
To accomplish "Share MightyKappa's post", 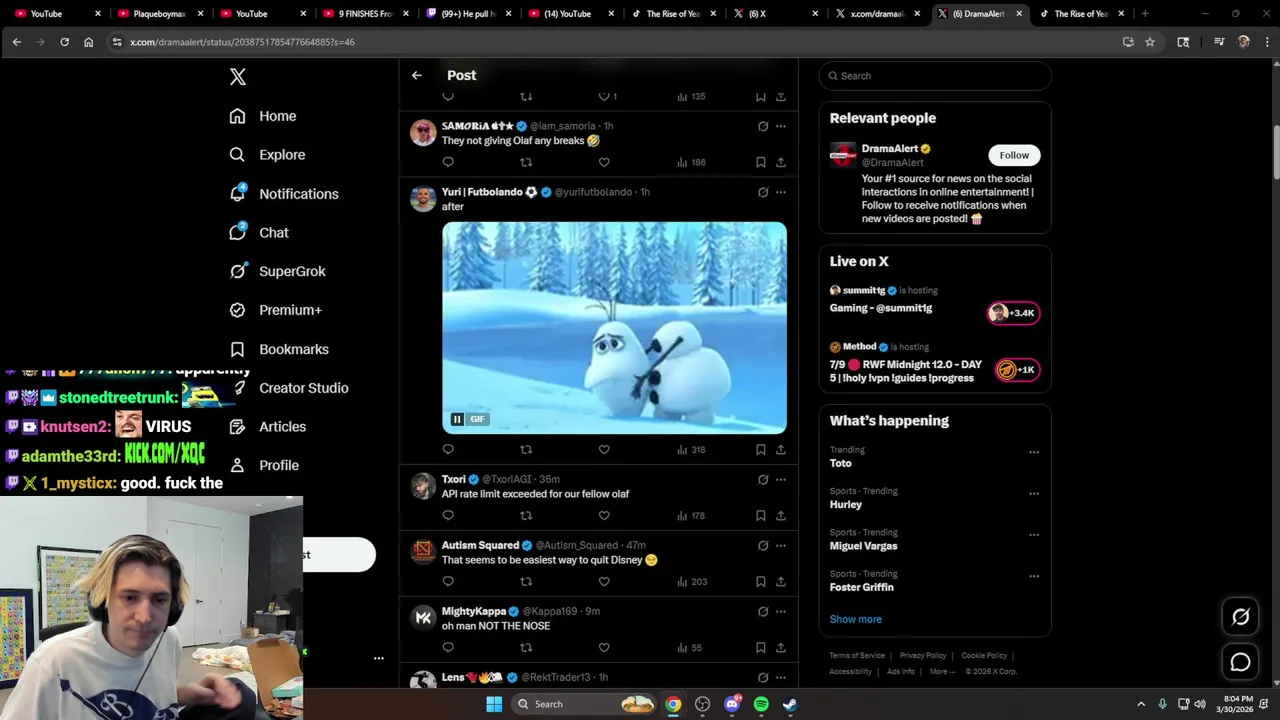I will coord(781,648).
